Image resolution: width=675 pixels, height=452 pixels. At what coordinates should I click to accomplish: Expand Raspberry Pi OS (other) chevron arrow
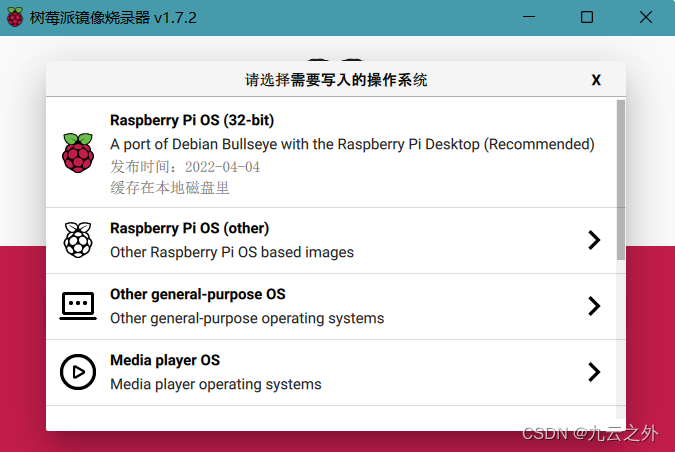tap(594, 240)
